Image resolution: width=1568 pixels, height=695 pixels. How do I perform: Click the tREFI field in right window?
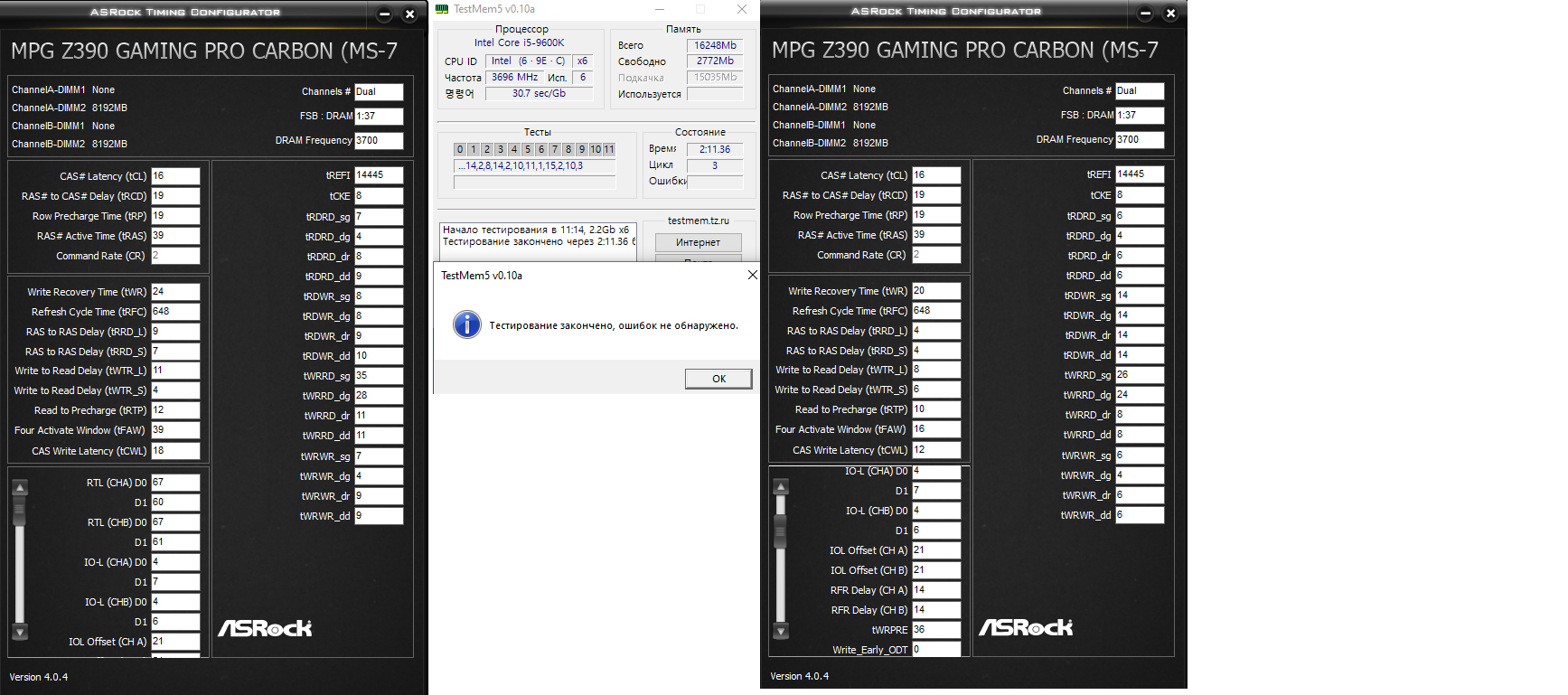pos(1140,174)
